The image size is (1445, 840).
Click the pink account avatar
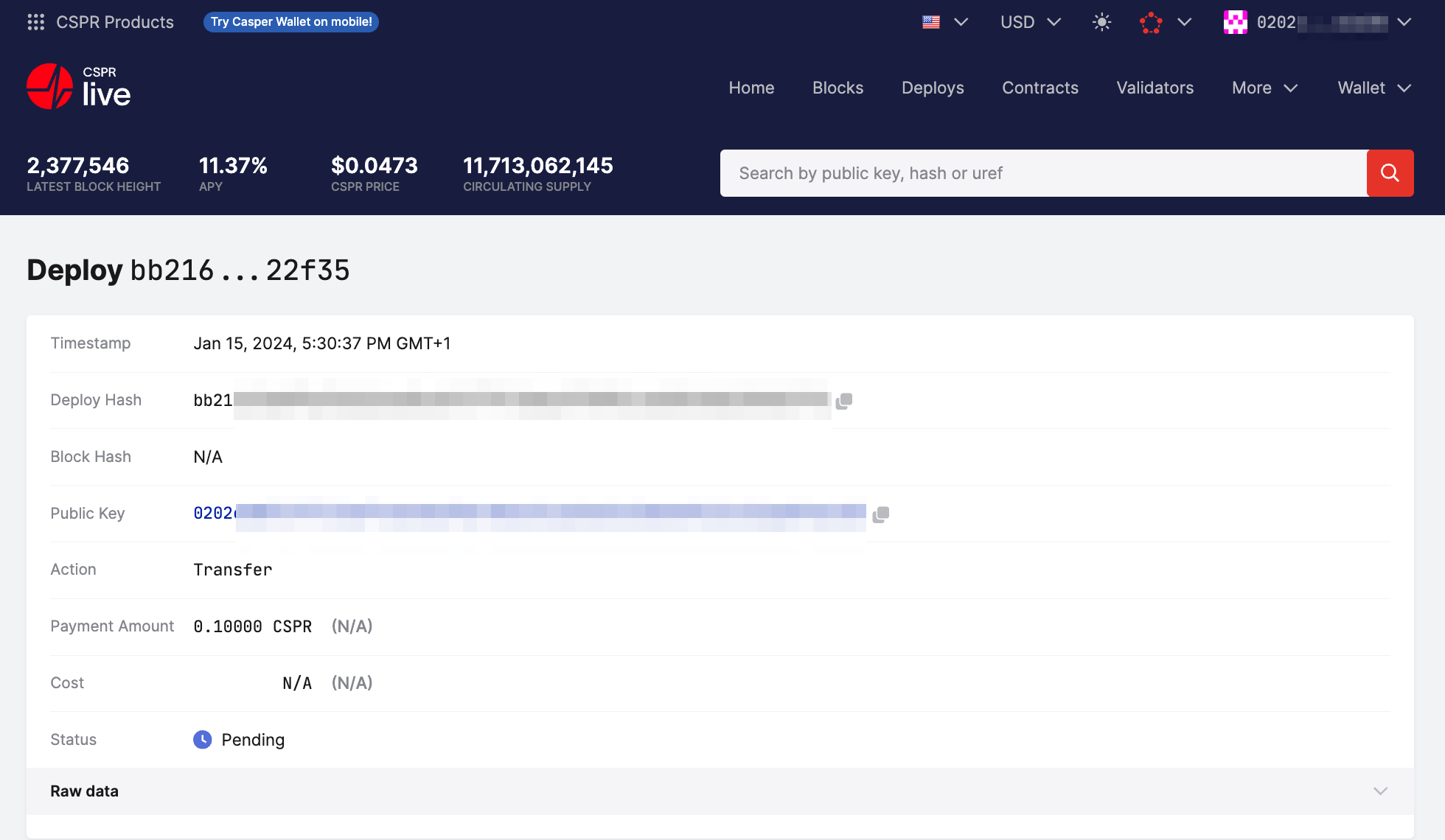click(1235, 22)
